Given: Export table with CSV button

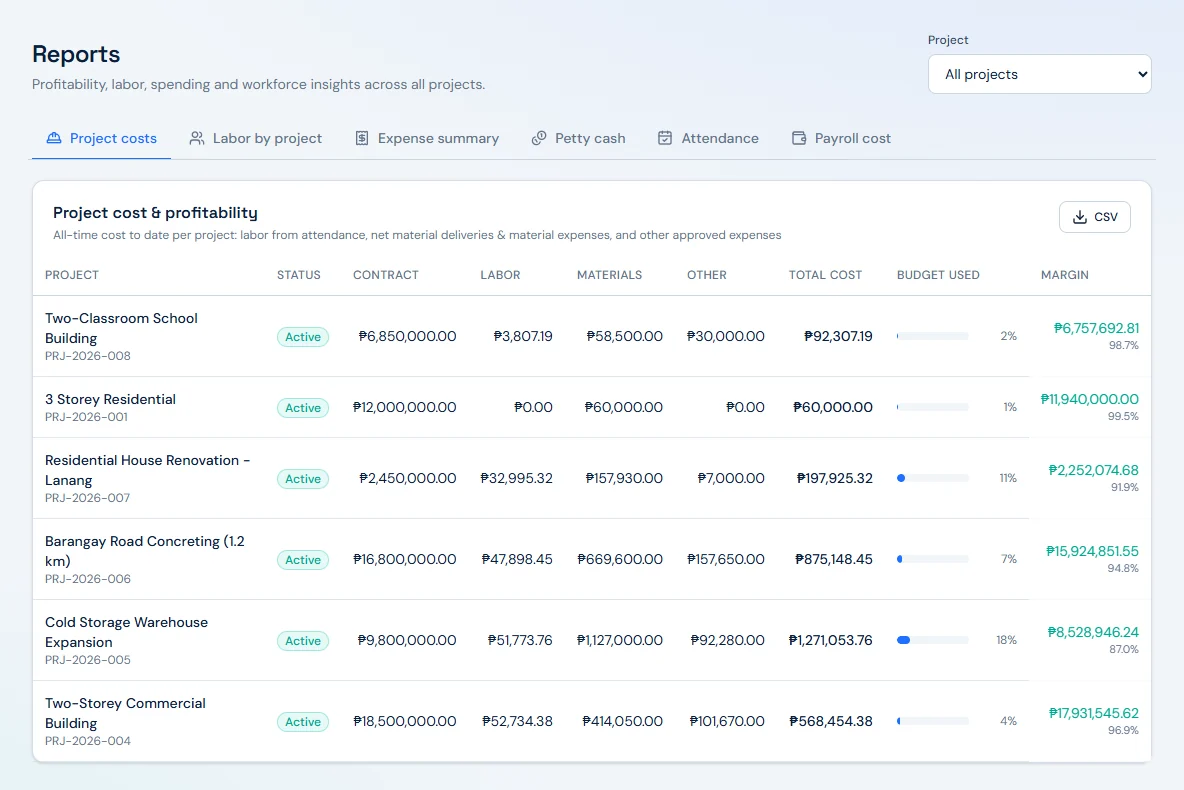Looking at the screenshot, I should 1094,217.
